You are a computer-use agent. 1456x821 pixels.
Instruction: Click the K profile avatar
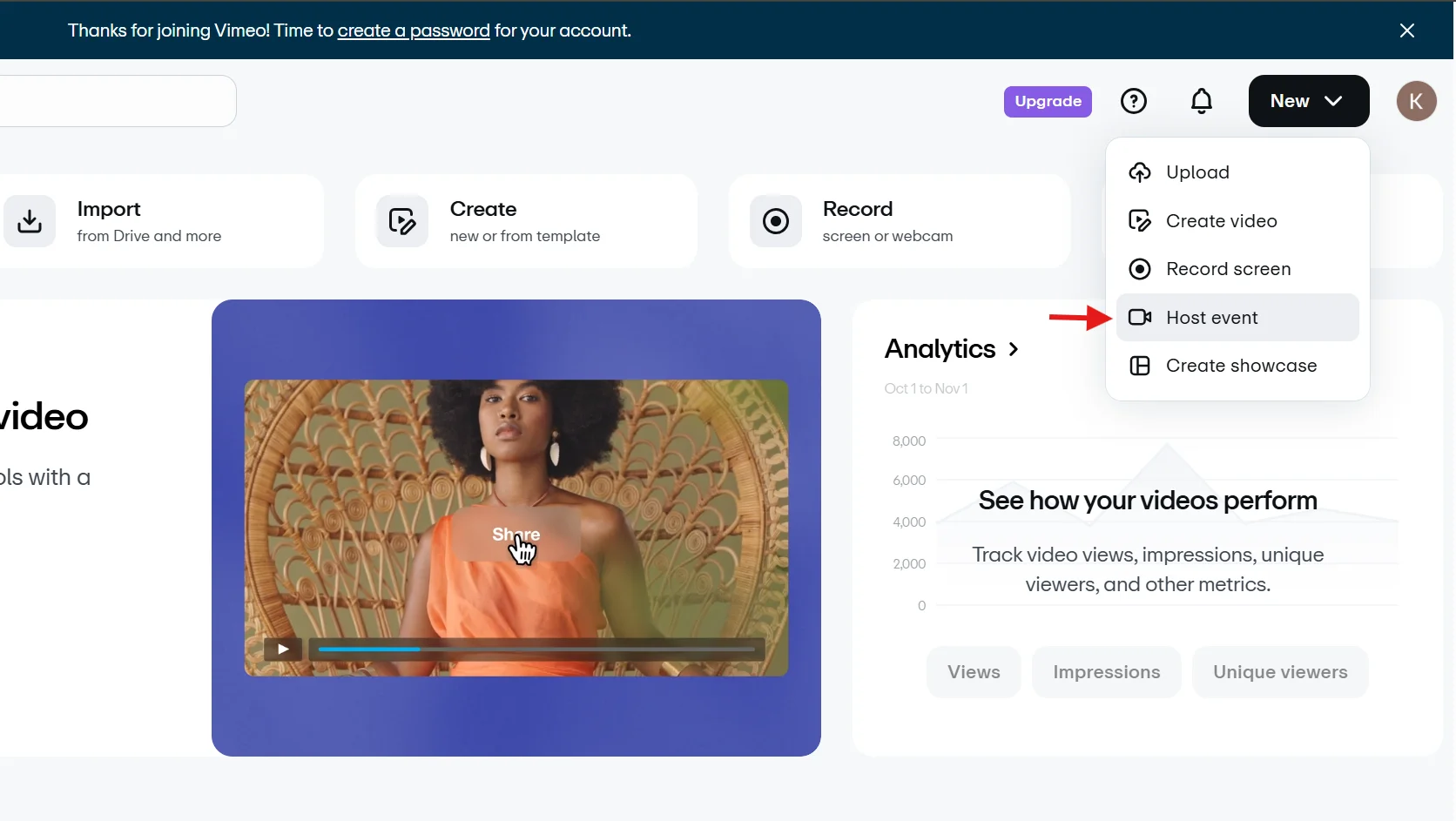point(1416,101)
